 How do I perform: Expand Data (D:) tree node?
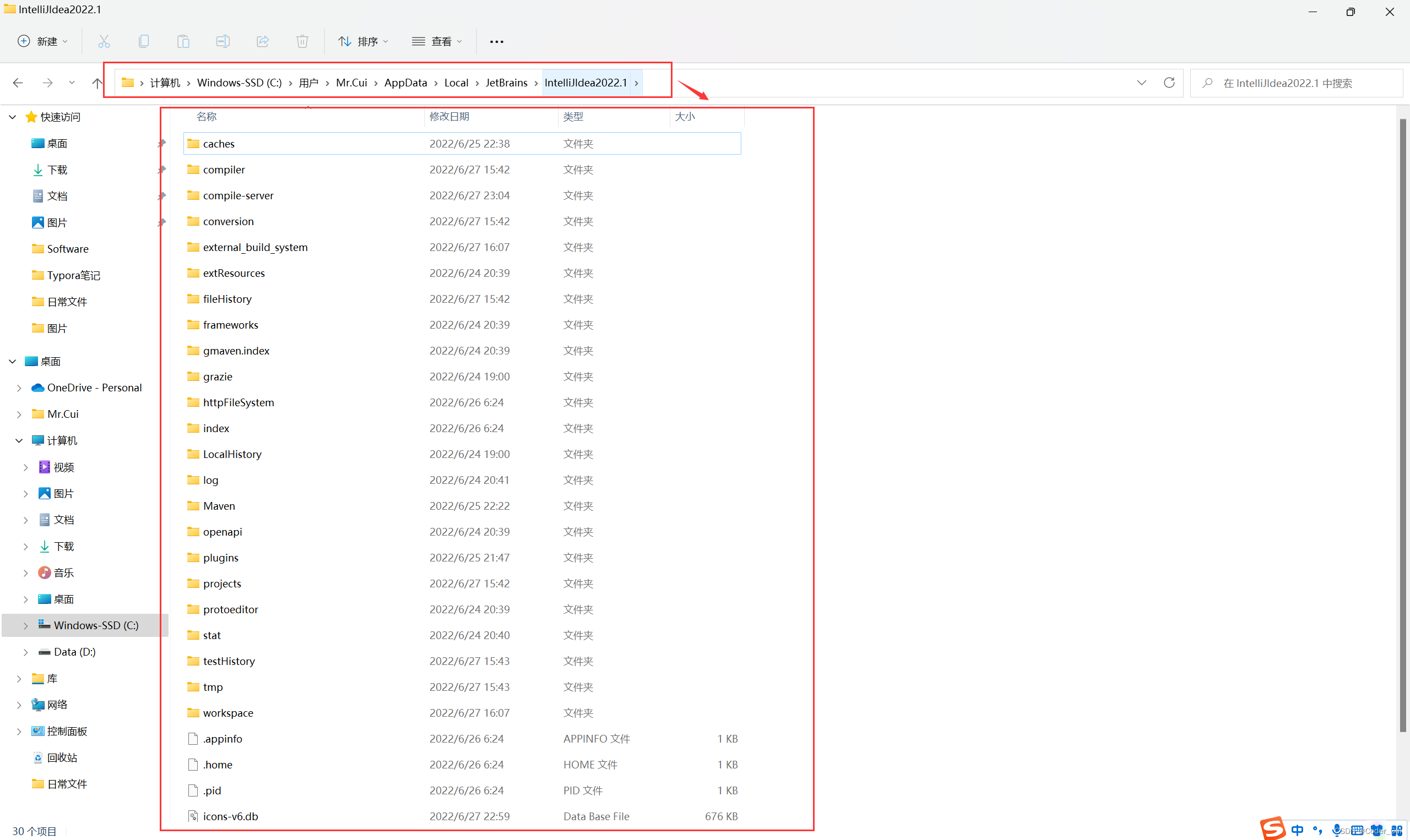point(25,652)
